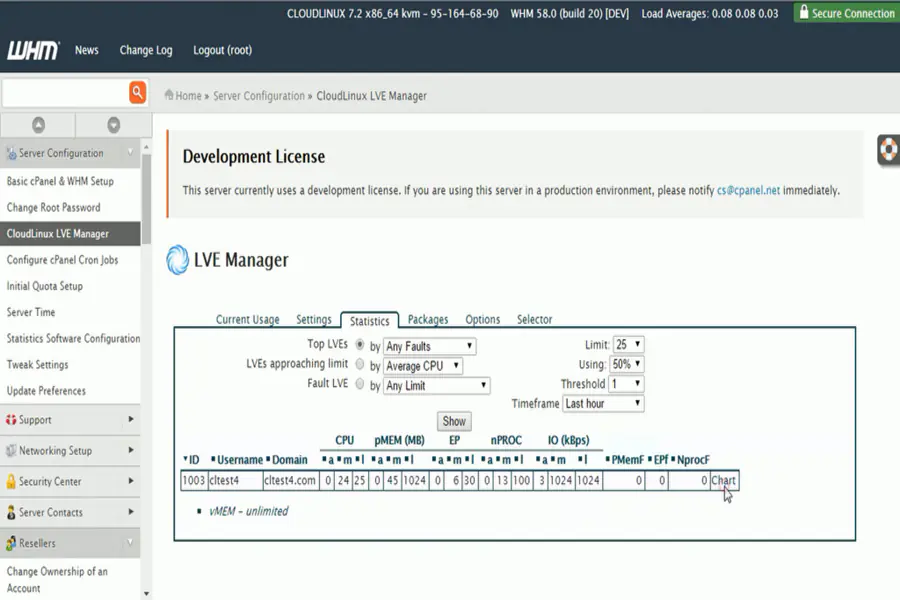The height and width of the screenshot is (600, 900).
Task: Select the LVEs approaching limit radio
Action: click(x=360, y=364)
